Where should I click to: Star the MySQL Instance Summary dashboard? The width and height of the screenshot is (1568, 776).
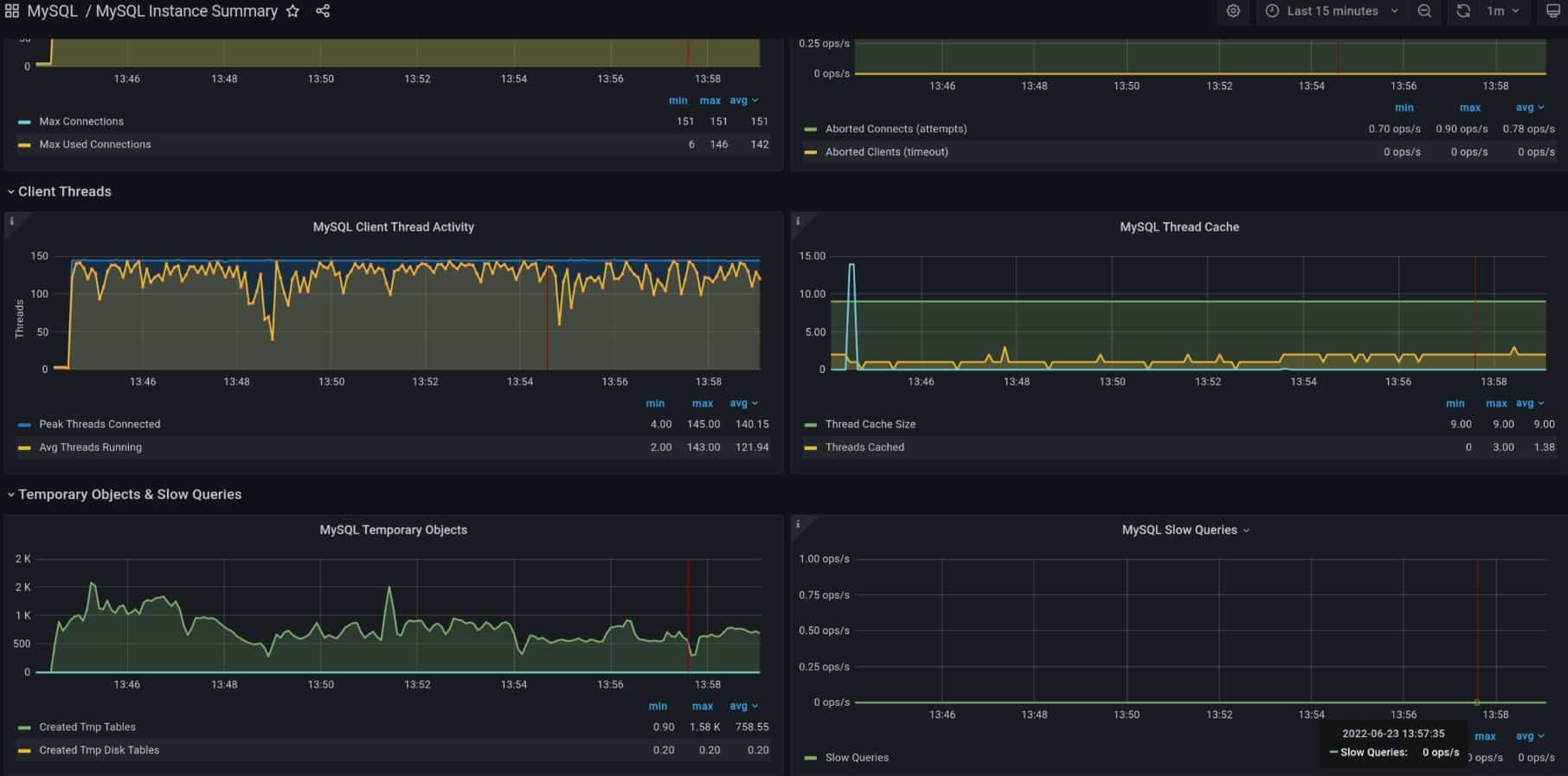tap(292, 11)
